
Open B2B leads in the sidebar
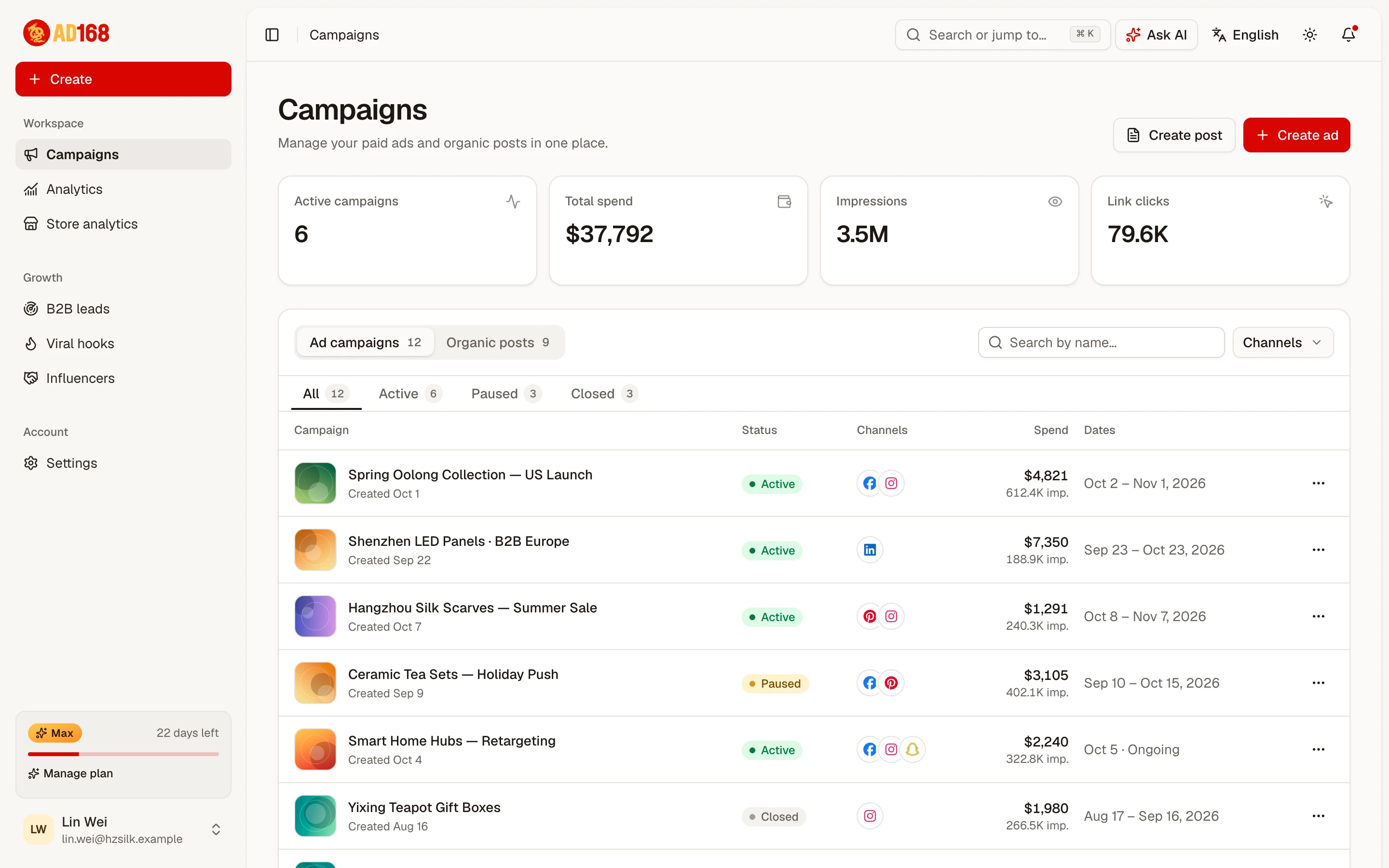coord(123,309)
